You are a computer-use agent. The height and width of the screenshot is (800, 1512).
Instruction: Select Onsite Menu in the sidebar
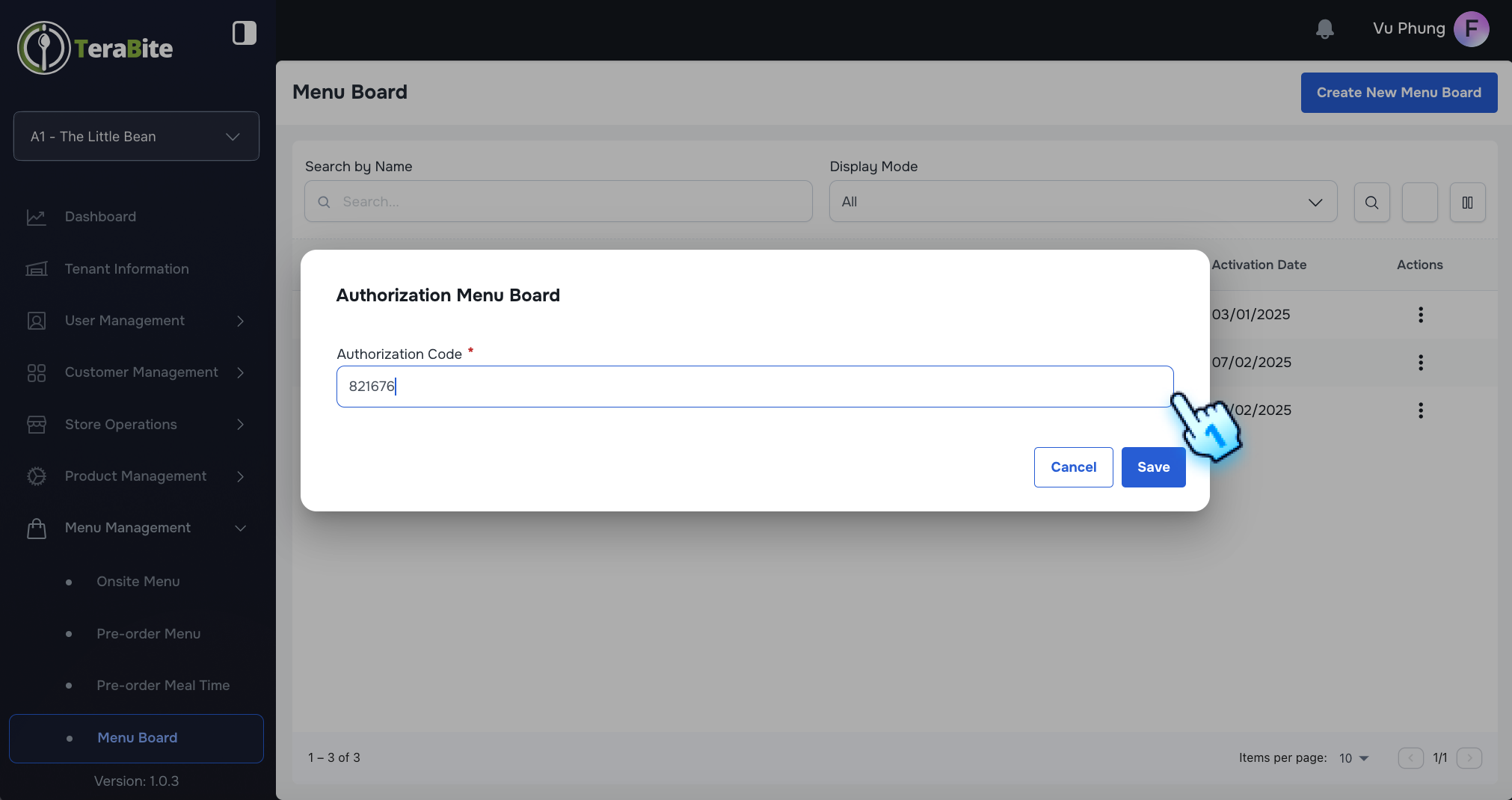(138, 581)
